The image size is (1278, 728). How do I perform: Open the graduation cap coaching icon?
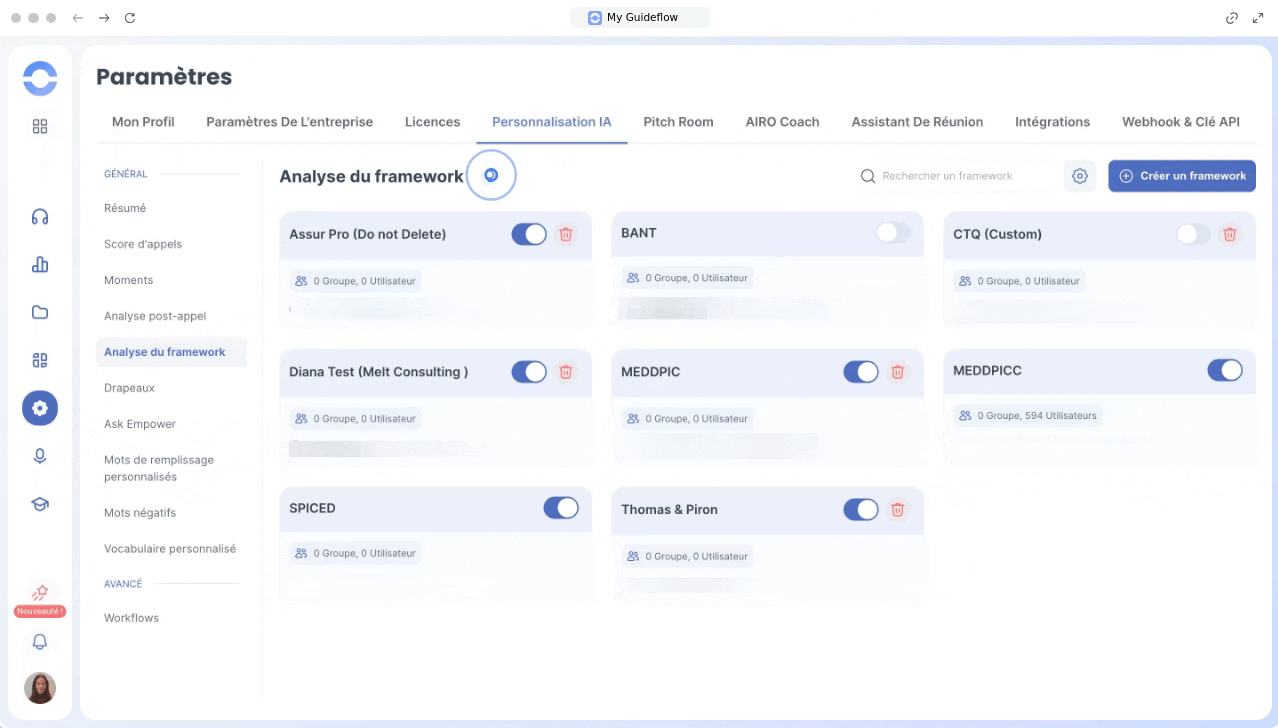40,504
